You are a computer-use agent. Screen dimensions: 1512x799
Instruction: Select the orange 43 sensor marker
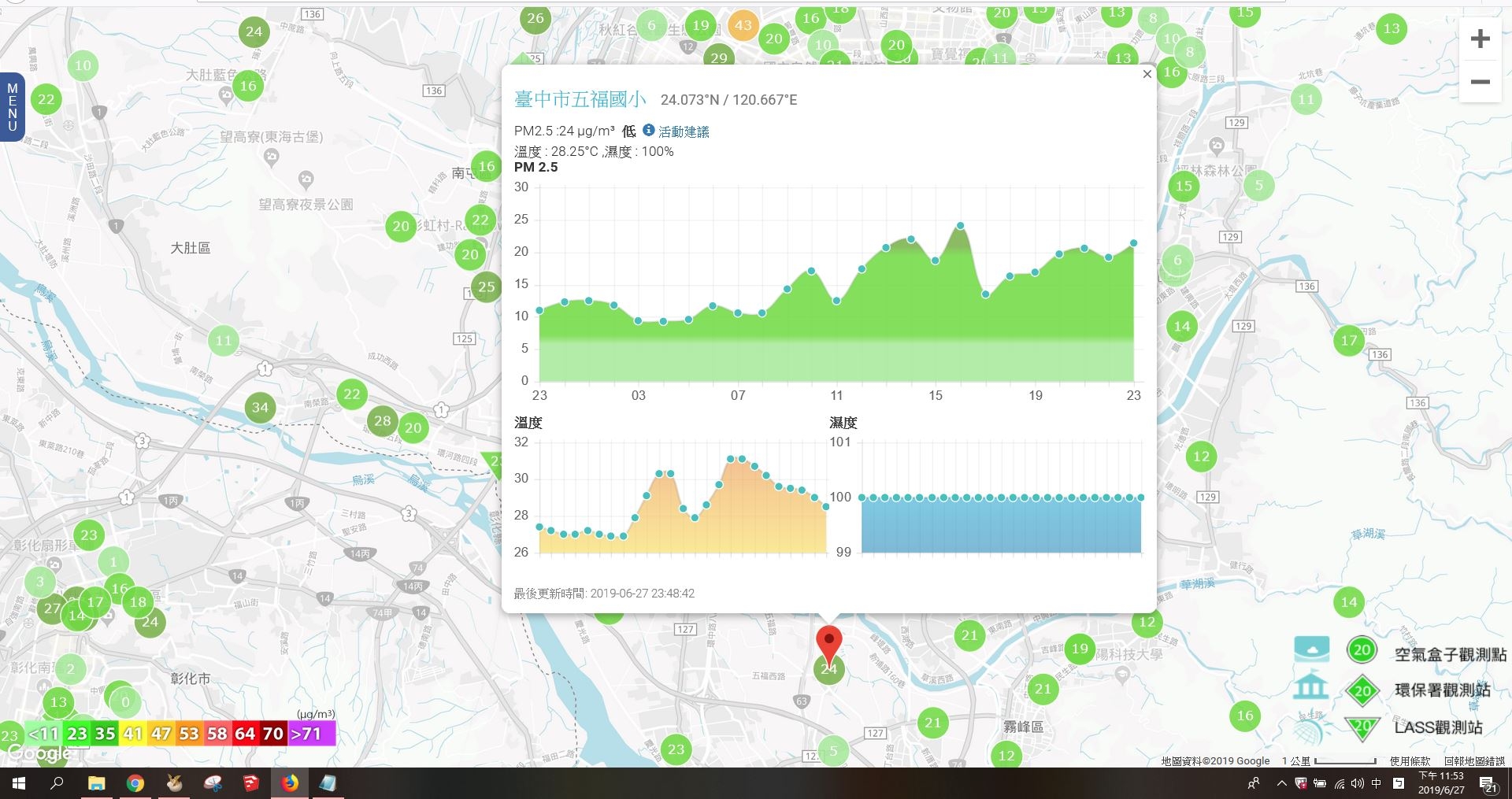[x=743, y=25]
